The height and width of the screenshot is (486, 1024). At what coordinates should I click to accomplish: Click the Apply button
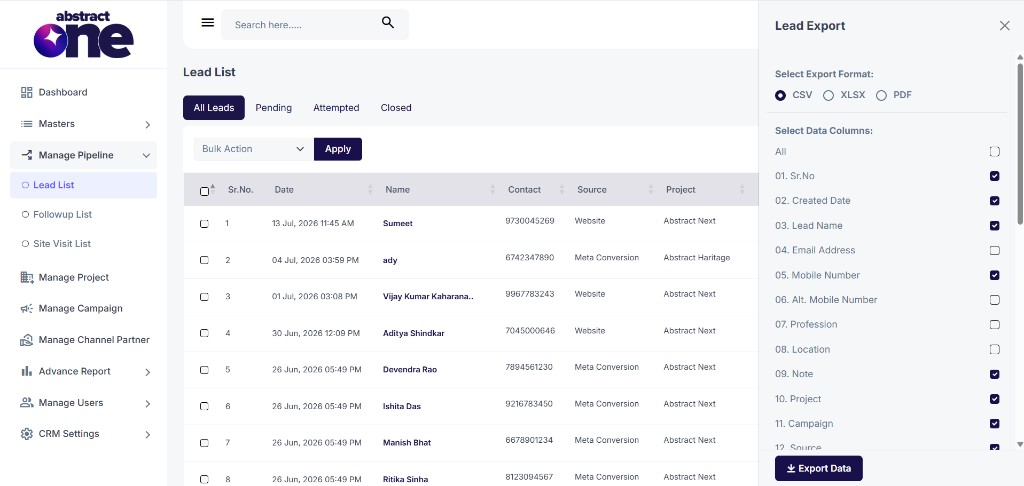pyautogui.click(x=338, y=149)
